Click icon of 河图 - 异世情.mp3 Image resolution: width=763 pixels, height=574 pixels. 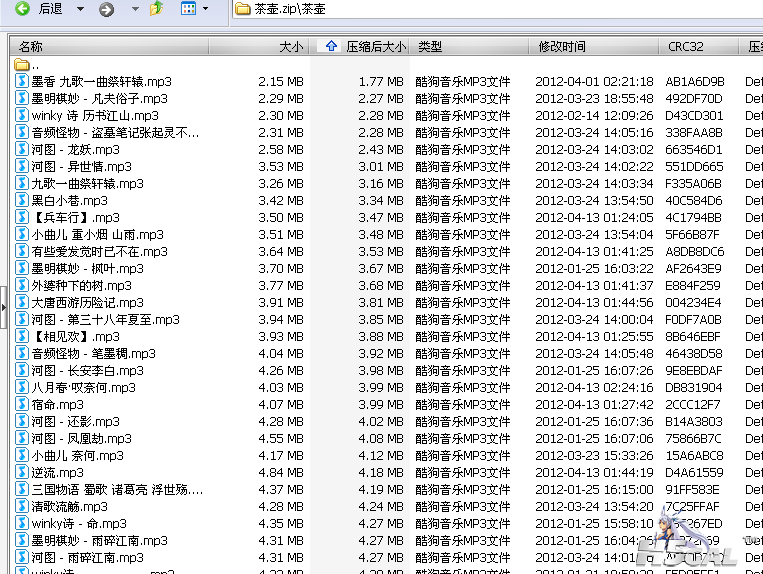coord(21,166)
